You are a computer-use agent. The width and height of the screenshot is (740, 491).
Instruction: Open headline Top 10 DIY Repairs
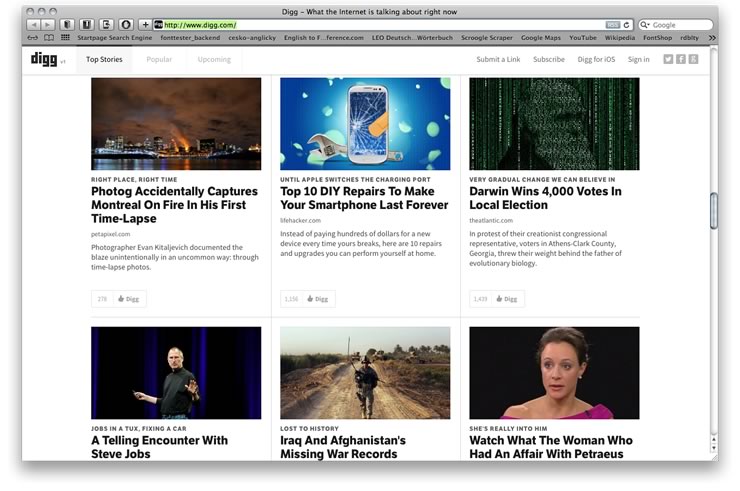[x=364, y=198]
